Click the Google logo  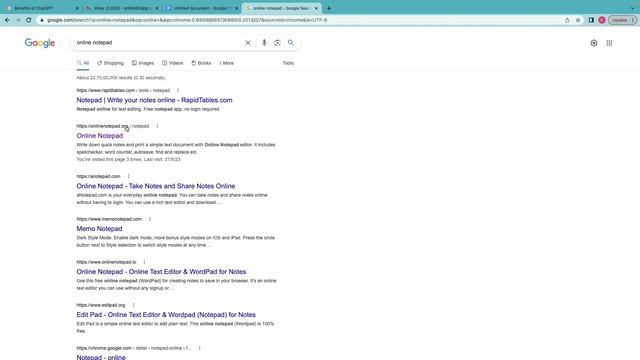(x=40, y=43)
